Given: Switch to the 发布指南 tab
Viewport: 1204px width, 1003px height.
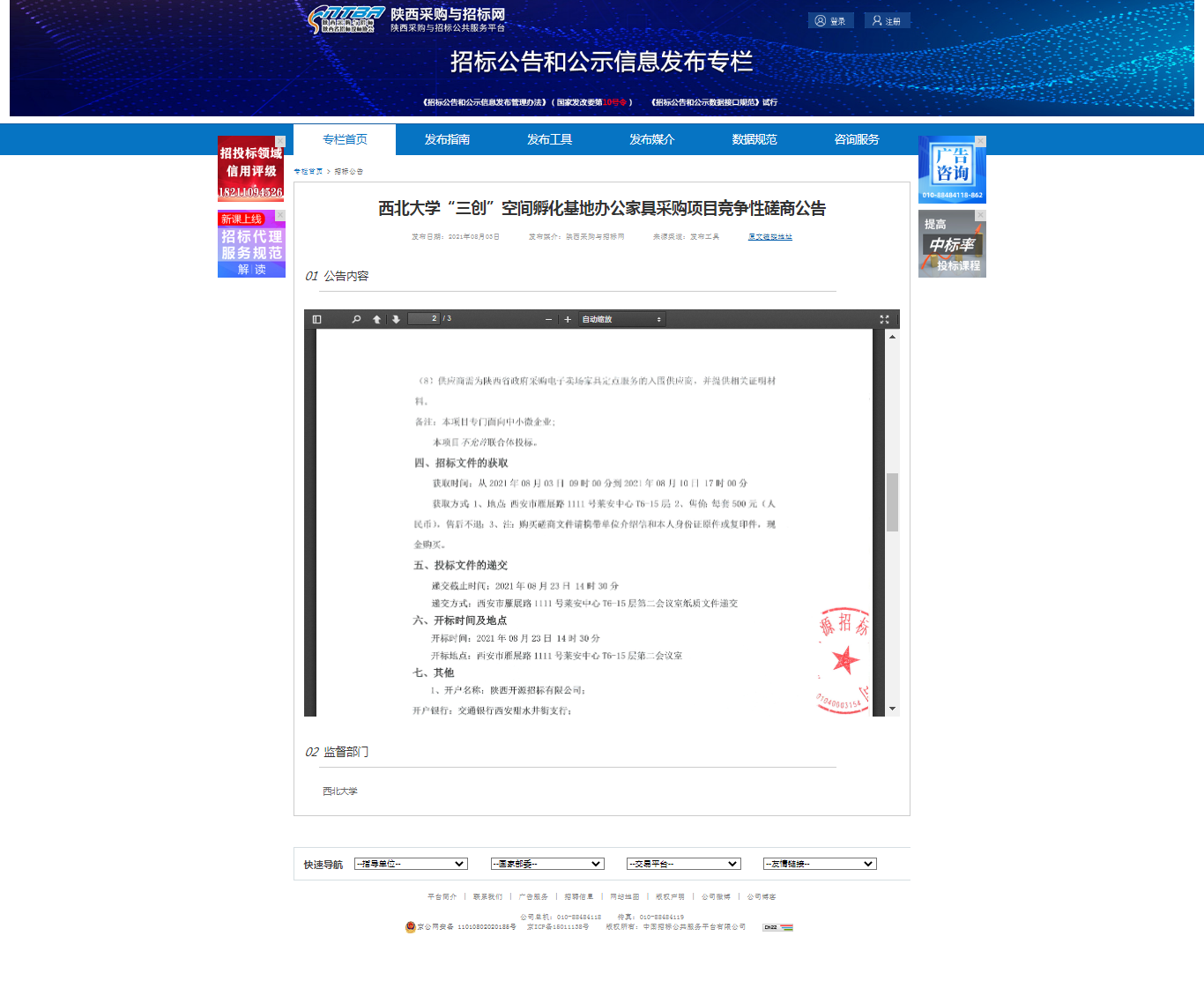Looking at the screenshot, I should 447,139.
